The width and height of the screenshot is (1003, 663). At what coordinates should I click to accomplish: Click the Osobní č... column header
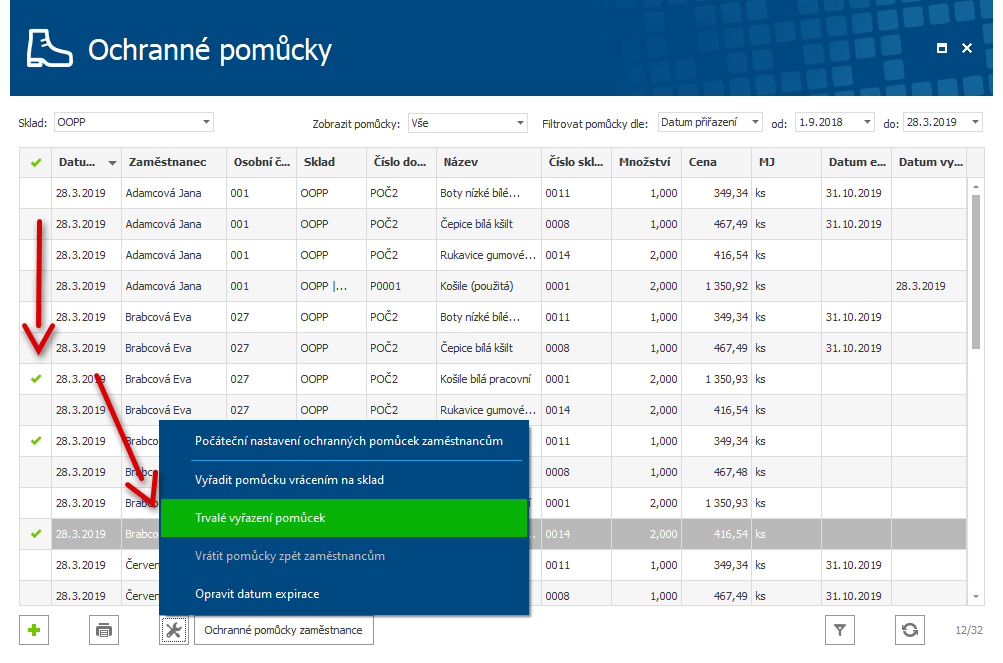point(261,163)
